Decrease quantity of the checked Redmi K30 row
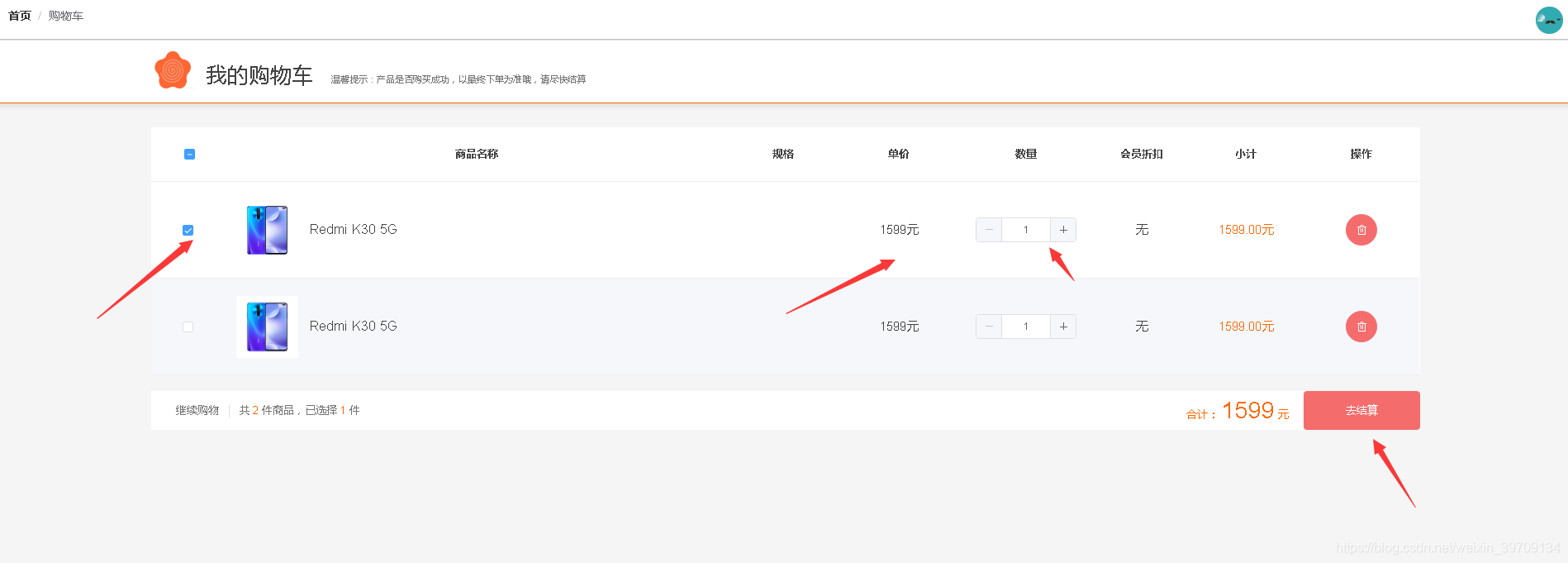The height and width of the screenshot is (563, 1568). [x=989, y=230]
